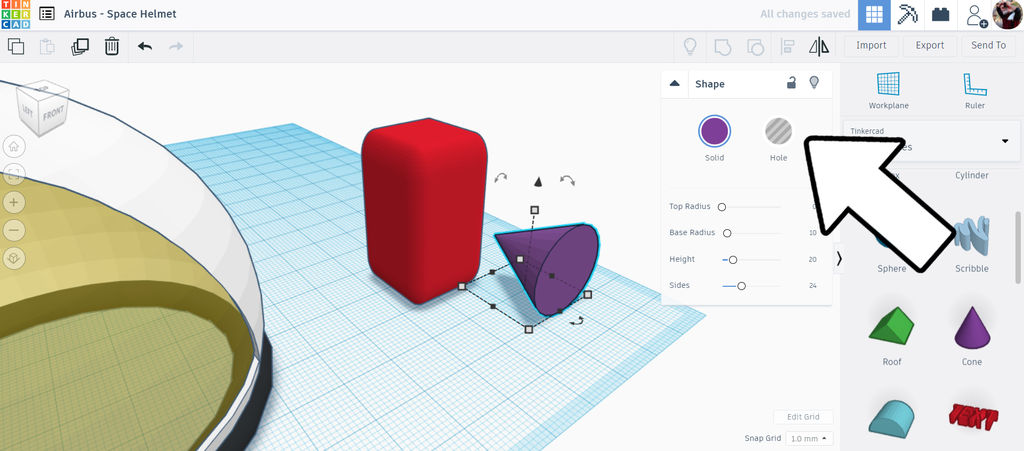Click the Copy toolbar icon
This screenshot has height=451, width=1024.
click(x=16, y=46)
